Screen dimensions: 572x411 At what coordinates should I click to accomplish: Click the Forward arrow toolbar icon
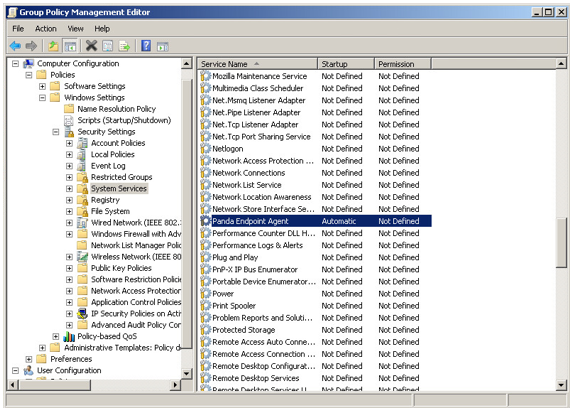coord(31,46)
